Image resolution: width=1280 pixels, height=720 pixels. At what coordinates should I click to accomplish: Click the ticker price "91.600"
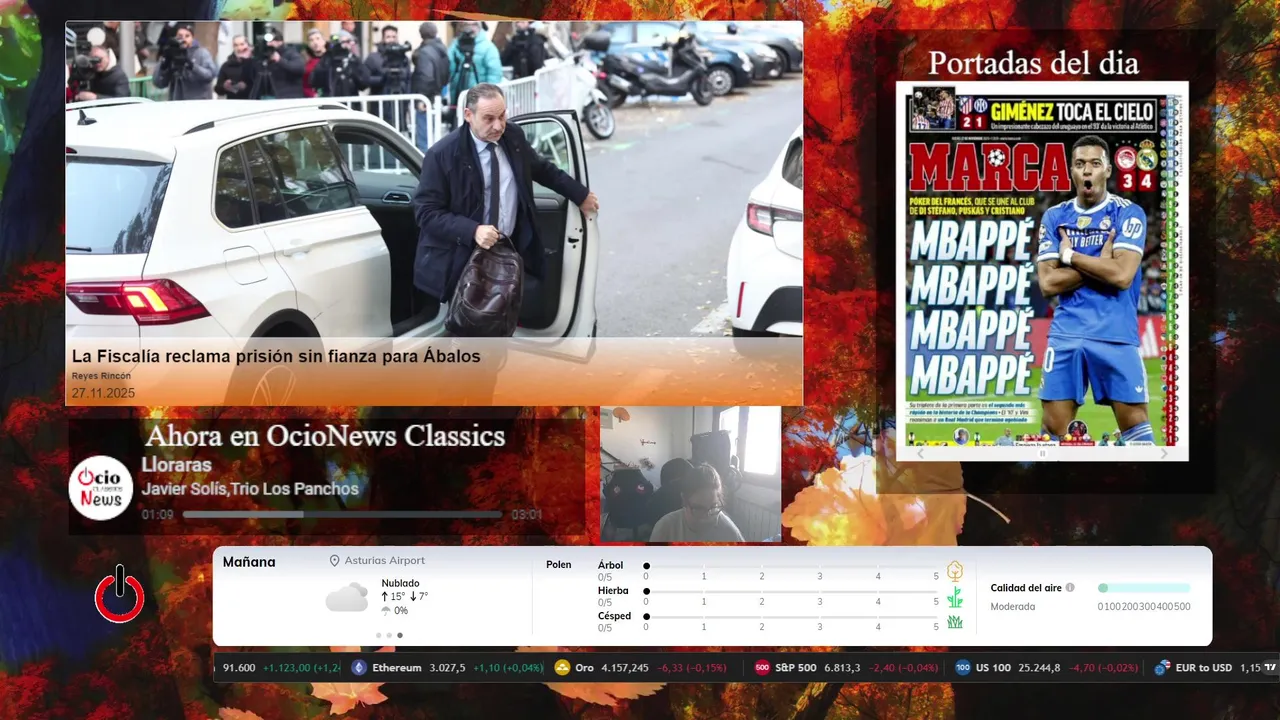click(x=239, y=668)
